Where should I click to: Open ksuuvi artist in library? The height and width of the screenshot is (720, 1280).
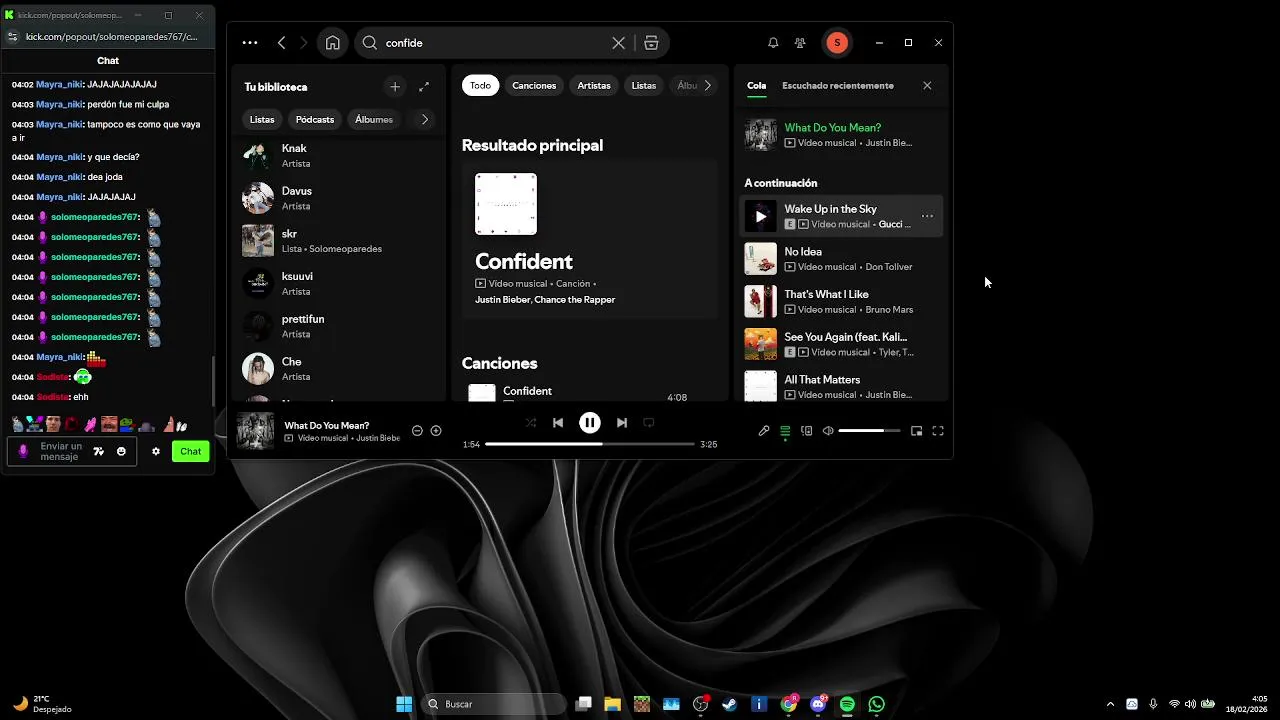coord(340,283)
